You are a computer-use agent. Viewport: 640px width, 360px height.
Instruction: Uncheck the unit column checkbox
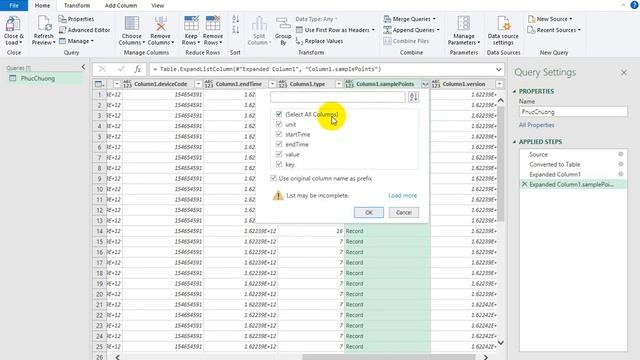point(279,124)
